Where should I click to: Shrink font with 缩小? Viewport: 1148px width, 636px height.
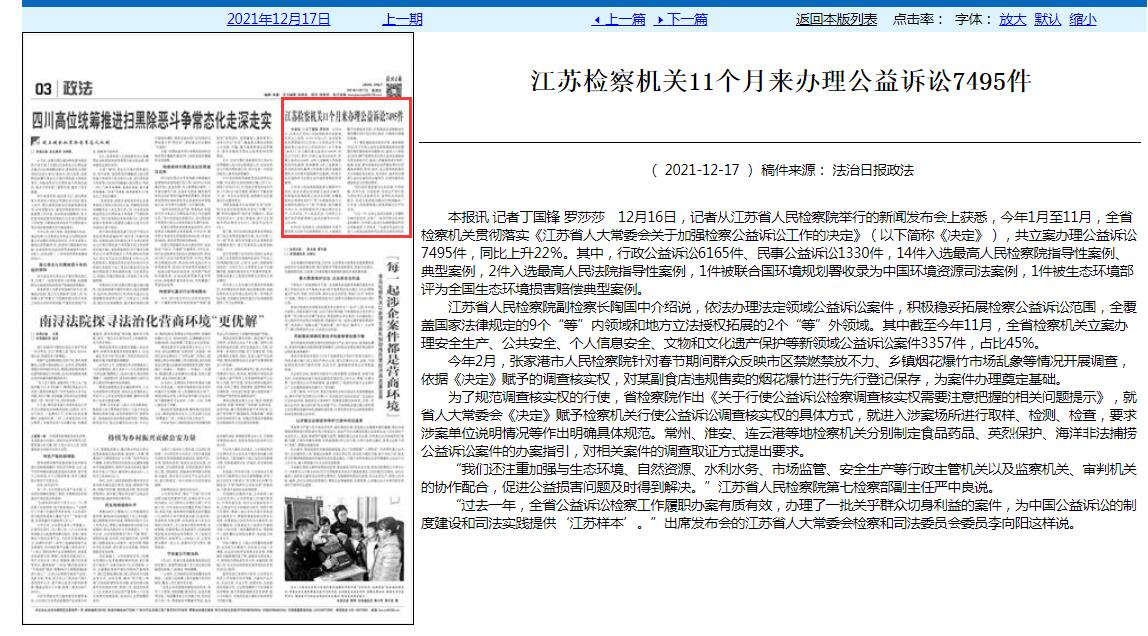pyautogui.click(x=1083, y=19)
